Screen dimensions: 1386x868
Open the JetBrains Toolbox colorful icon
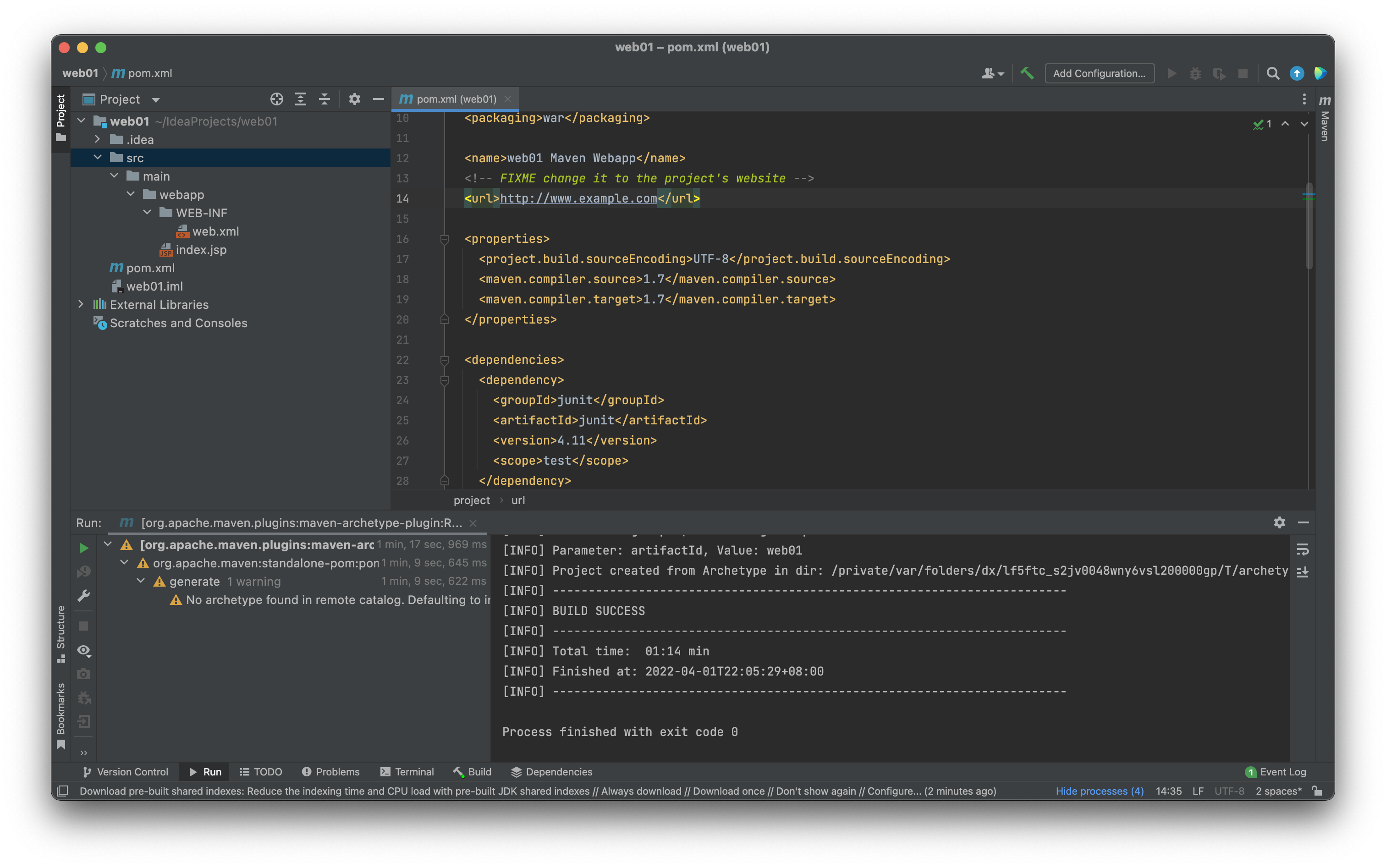point(1320,73)
